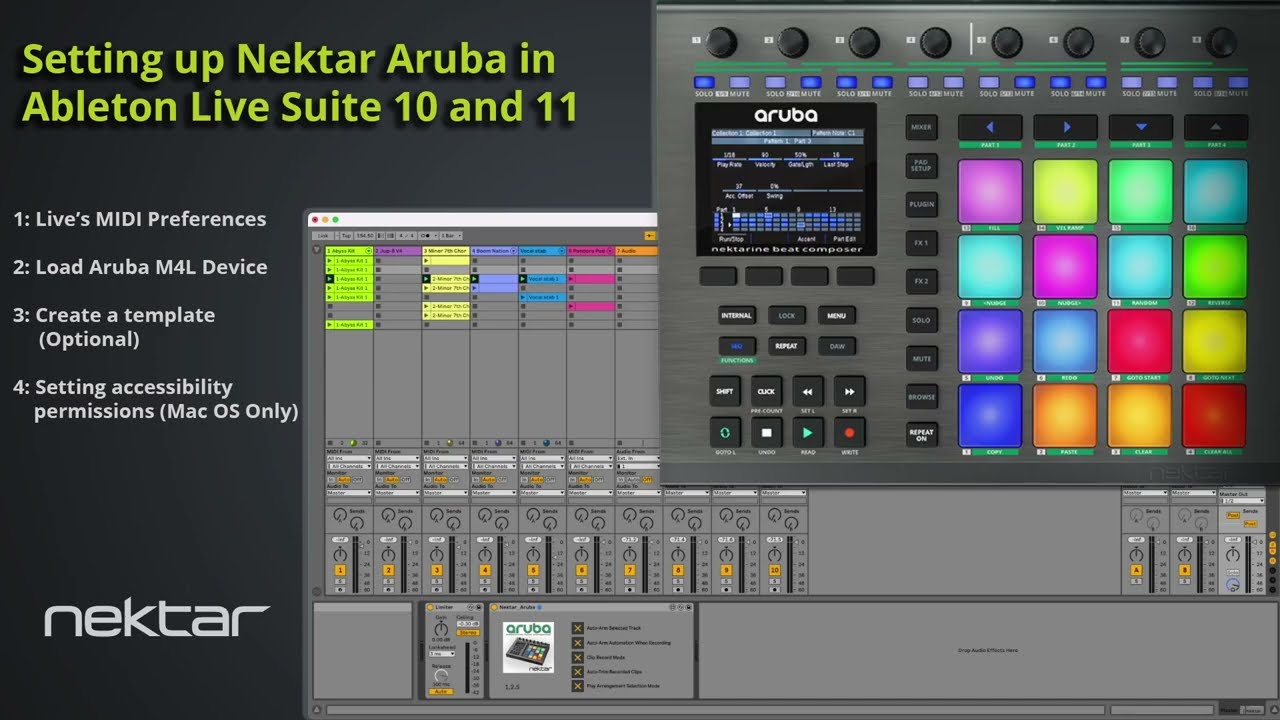Click the Limiter Release knob
The image size is (1280, 720).
click(x=441, y=673)
